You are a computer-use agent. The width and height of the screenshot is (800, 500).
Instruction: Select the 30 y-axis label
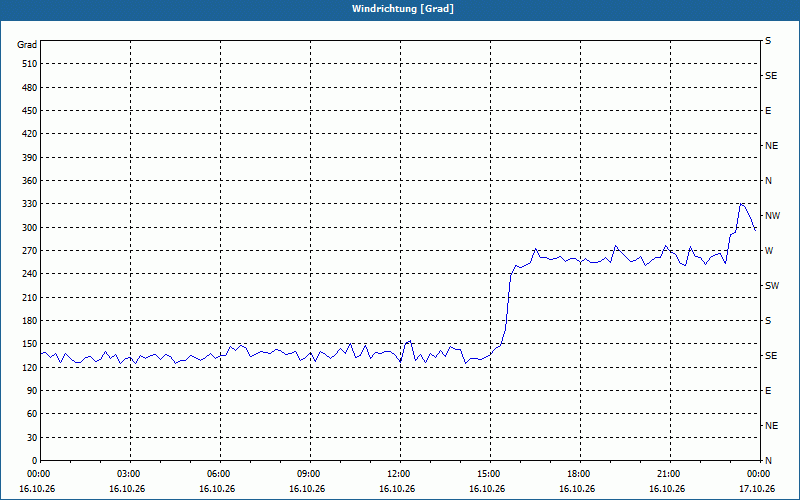pos(33,438)
